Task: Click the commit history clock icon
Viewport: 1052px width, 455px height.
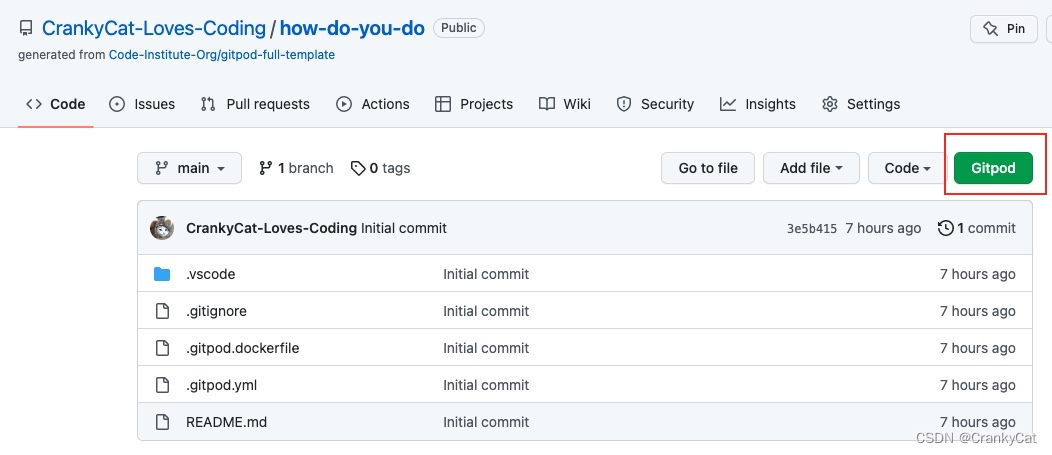Action: click(x=945, y=228)
